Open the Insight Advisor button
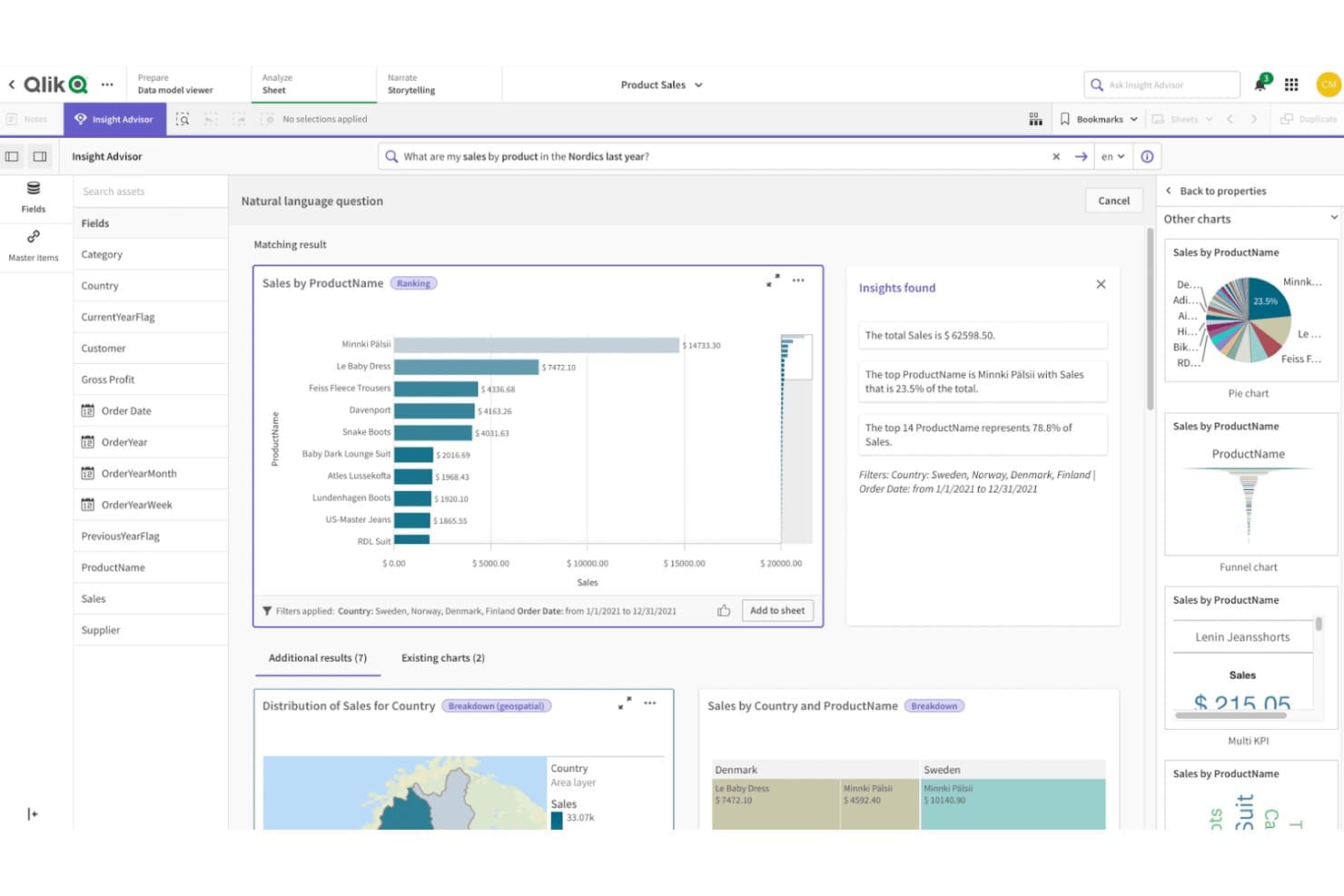This screenshot has height=896, width=1344. point(114,119)
